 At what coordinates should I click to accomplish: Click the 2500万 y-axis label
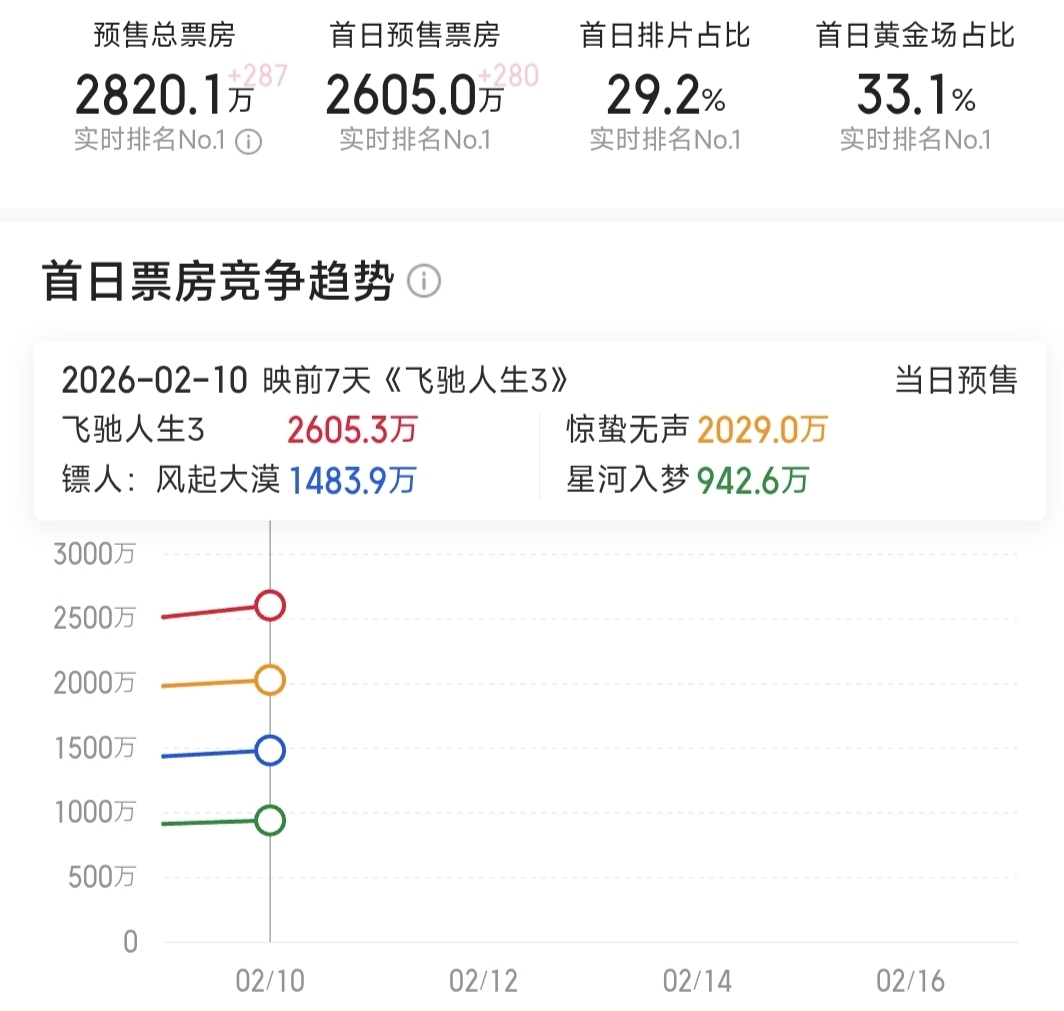(94, 618)
